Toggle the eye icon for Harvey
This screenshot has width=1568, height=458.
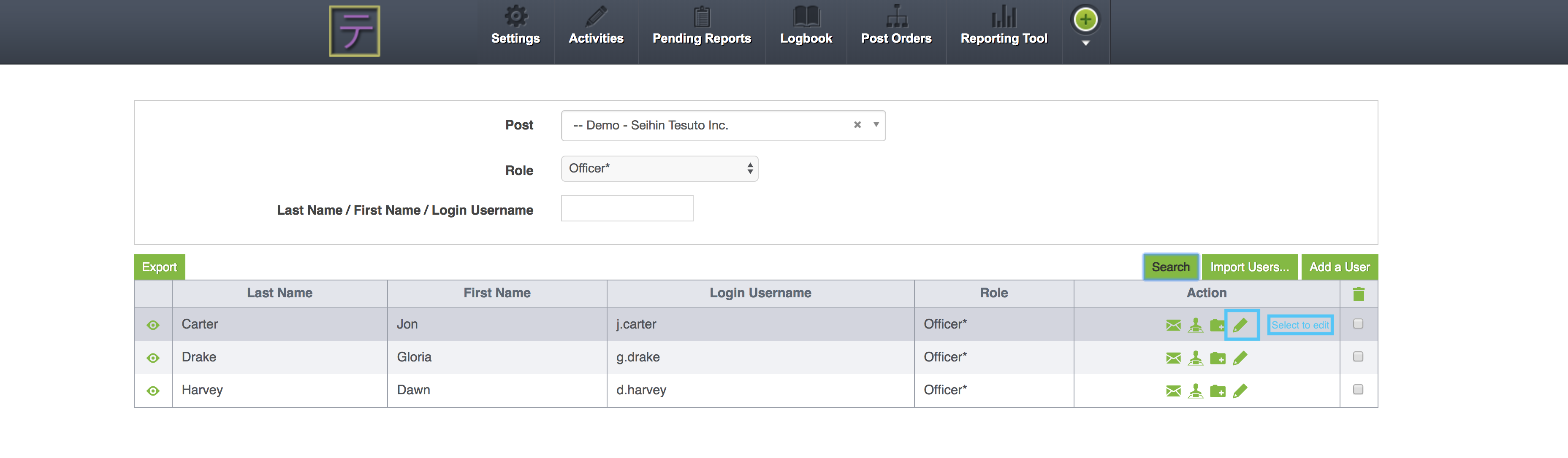click(153, 391)
